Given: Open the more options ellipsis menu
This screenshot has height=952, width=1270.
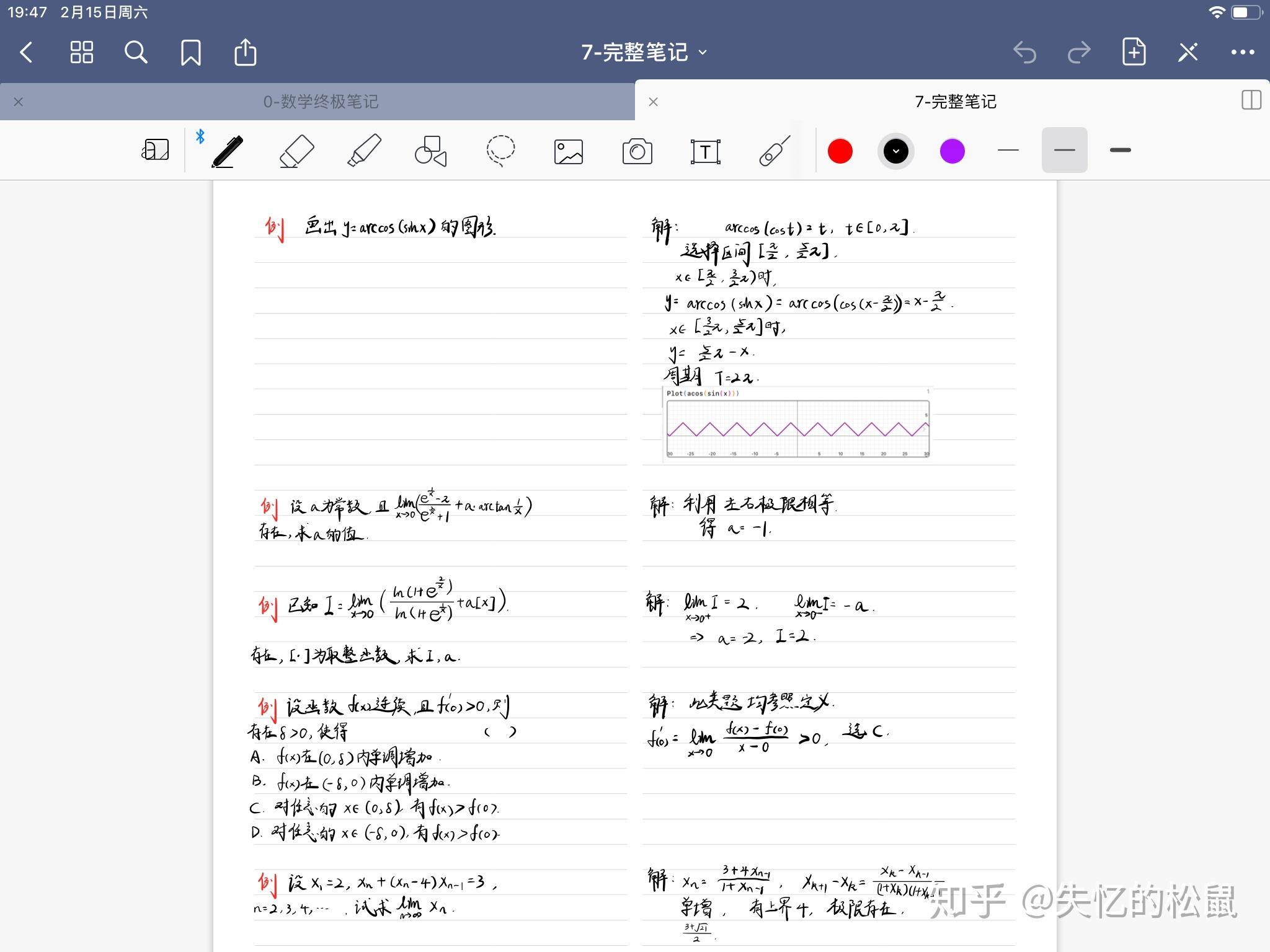Looking at the screenshot, I should point(1243,53).
